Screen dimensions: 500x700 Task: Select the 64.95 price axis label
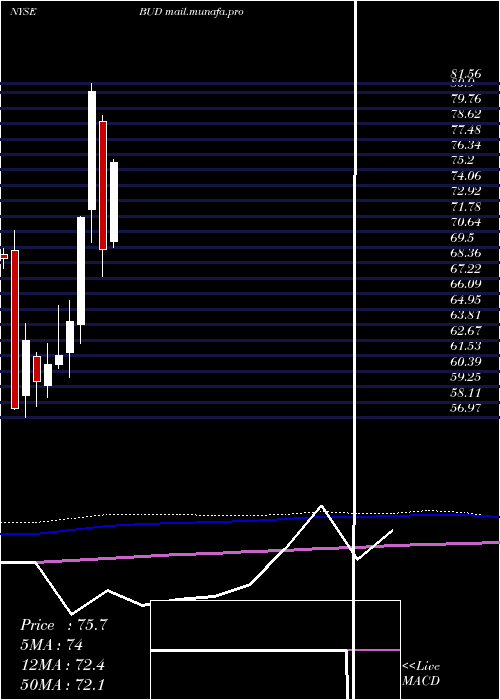coord(466,300)
